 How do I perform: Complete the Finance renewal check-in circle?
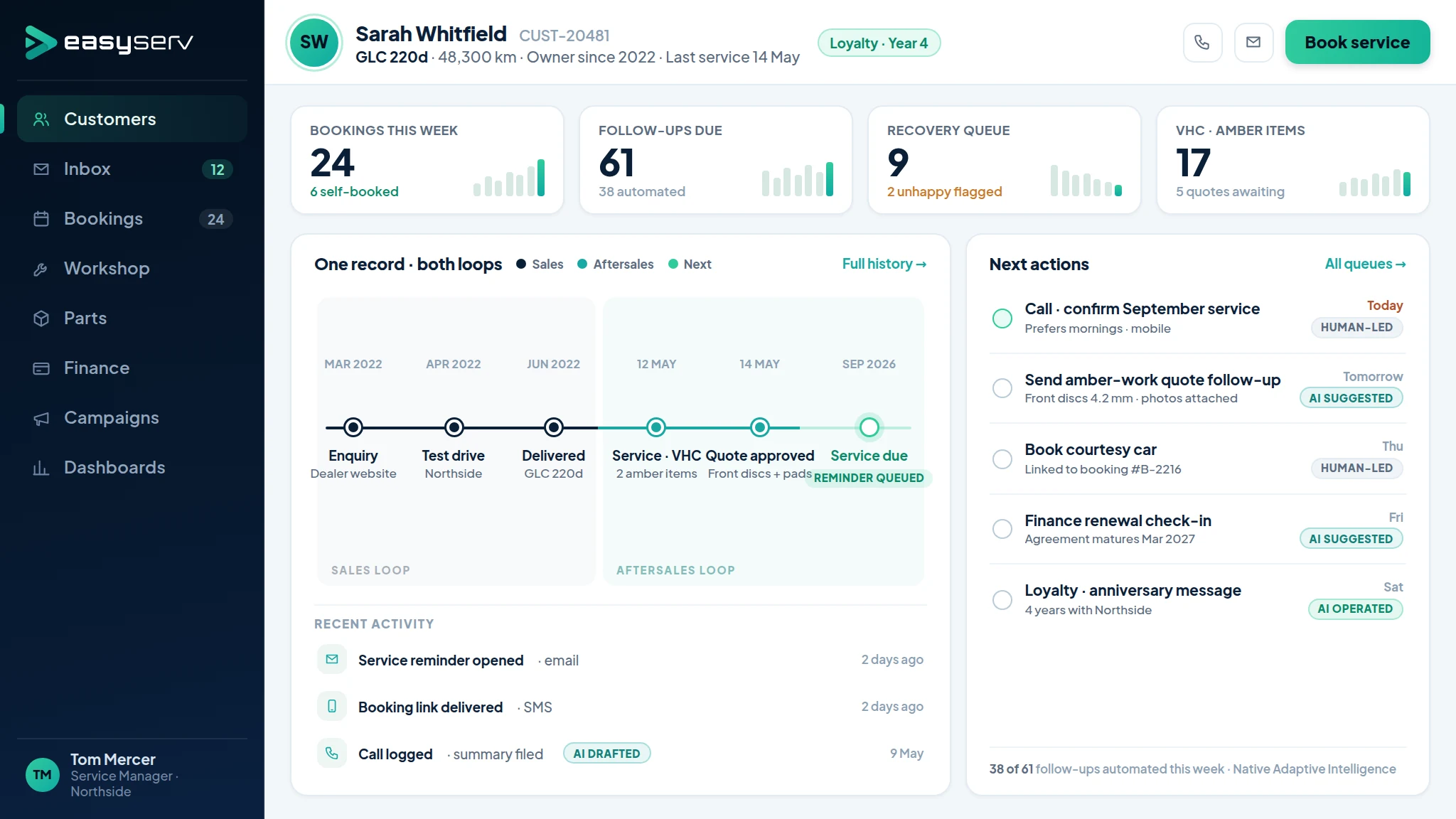pos(1002,529)
